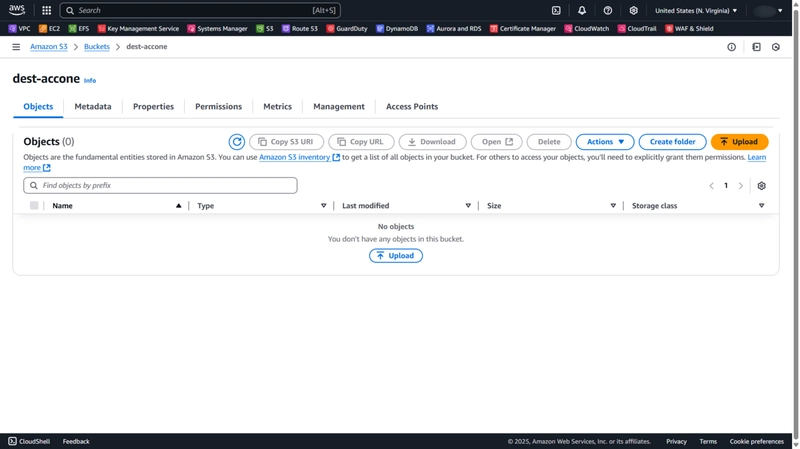
Task: Open Certificate Manager shortcut
Action: [523, 29]
